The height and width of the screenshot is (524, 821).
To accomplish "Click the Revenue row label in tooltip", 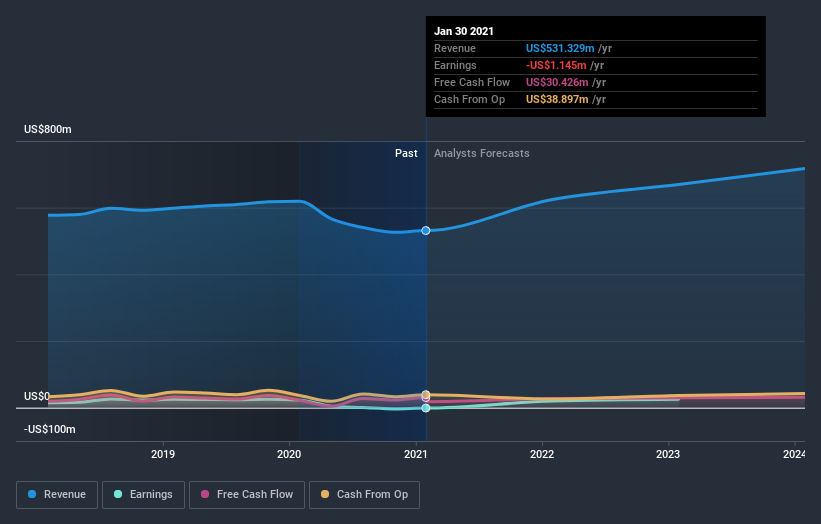I will pyautogui.click(x=455, y=48).
